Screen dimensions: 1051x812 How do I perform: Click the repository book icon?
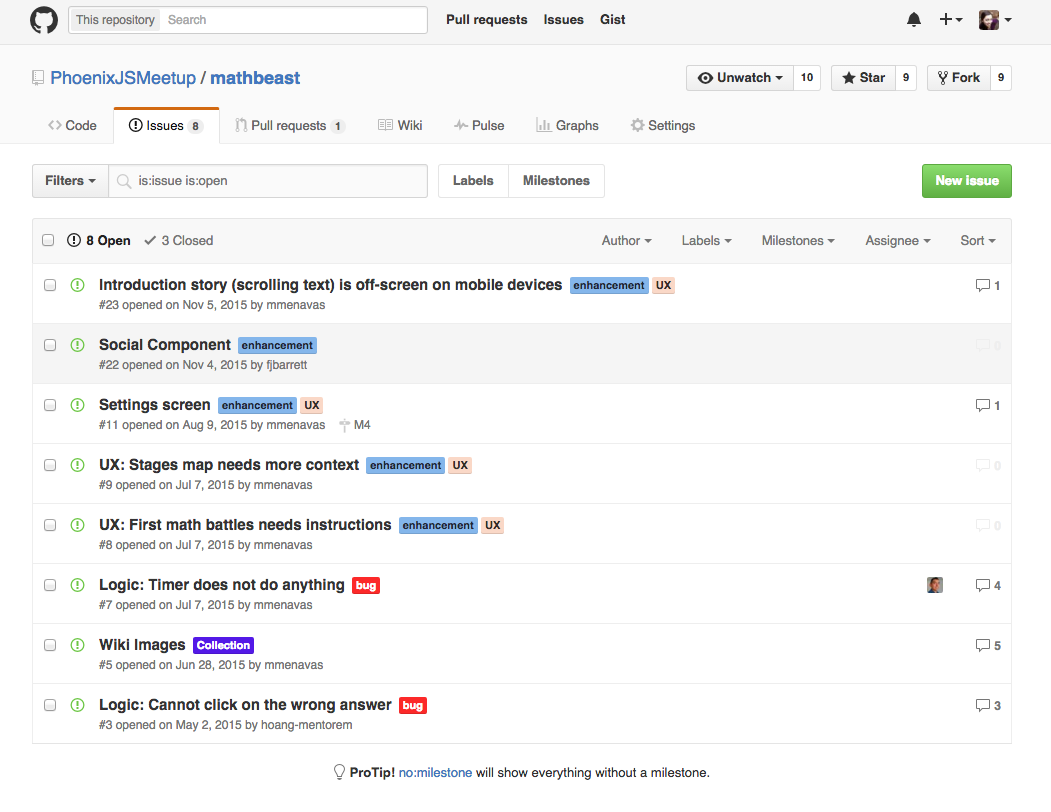[x=38, y=78]
